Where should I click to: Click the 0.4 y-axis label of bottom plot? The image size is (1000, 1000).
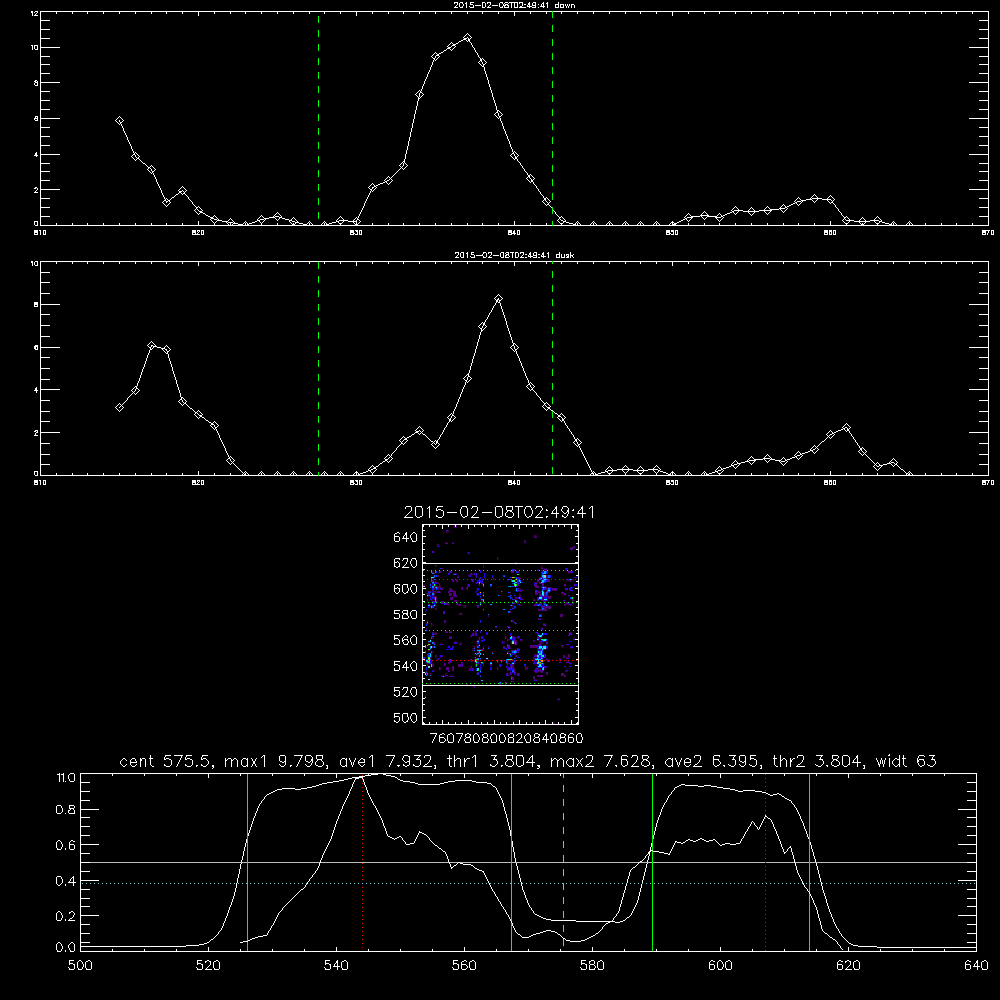click(66, 881)
